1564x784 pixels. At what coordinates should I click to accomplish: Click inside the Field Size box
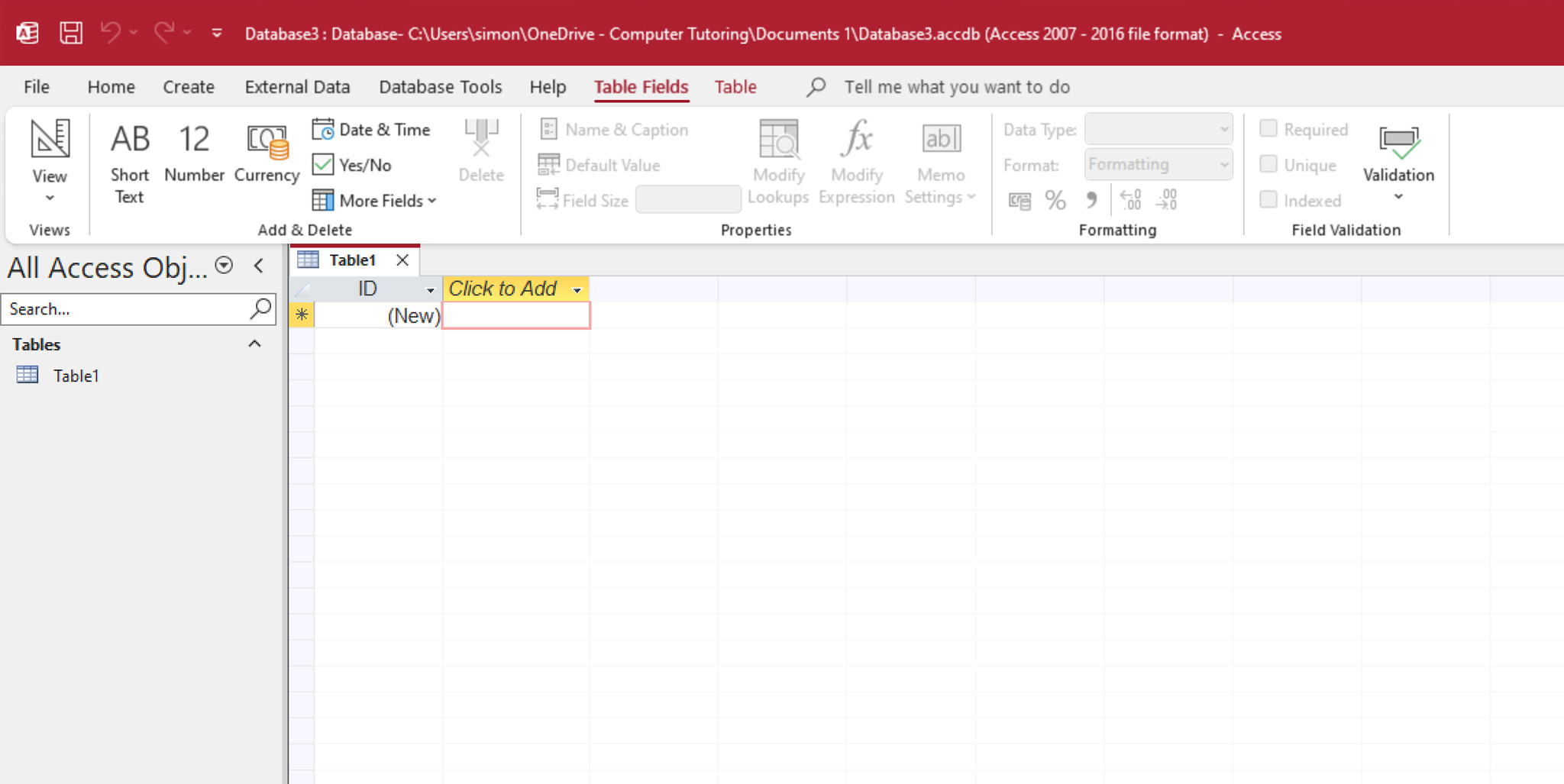688,200
